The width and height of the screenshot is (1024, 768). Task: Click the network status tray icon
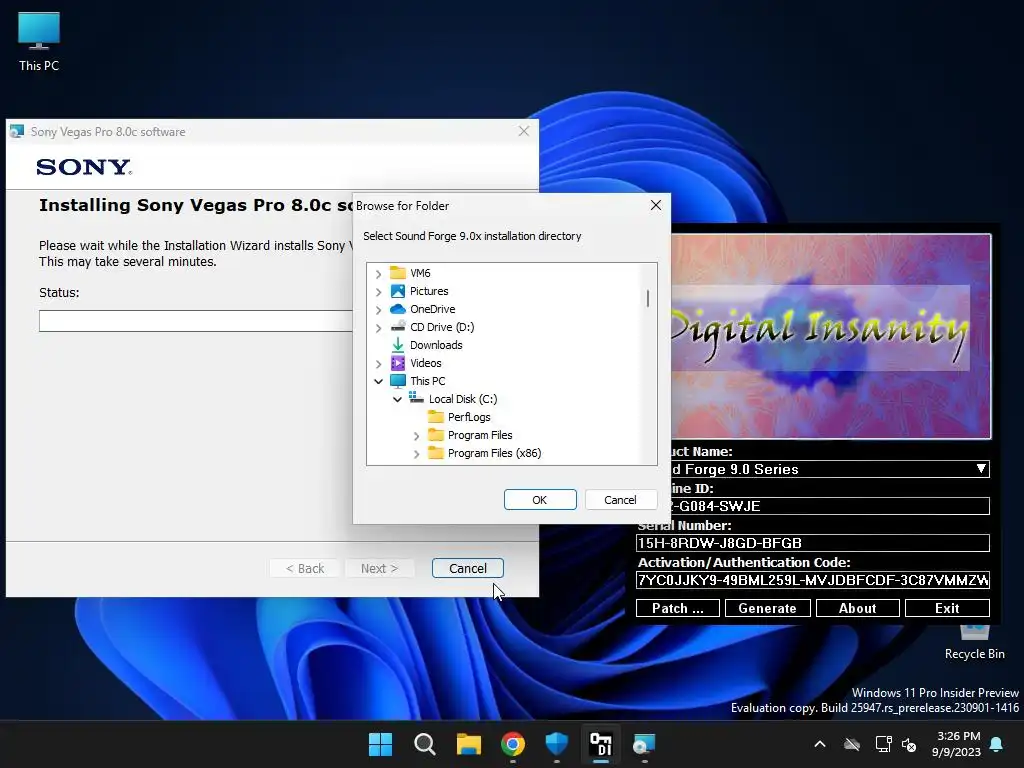pyautogui.click(x=883, y=744)
